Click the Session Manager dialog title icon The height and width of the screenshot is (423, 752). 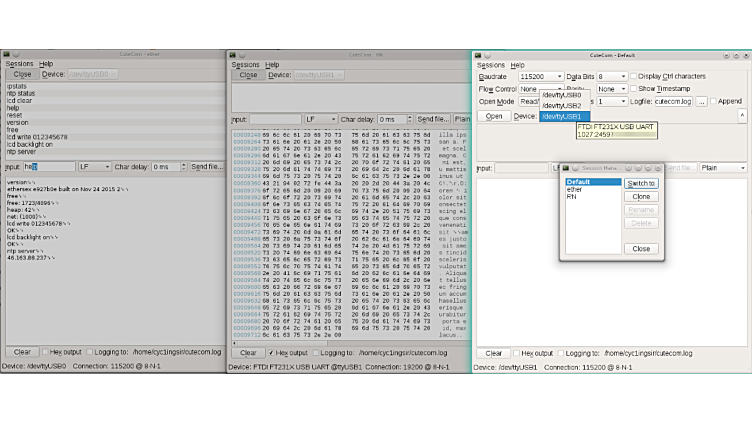566,168
